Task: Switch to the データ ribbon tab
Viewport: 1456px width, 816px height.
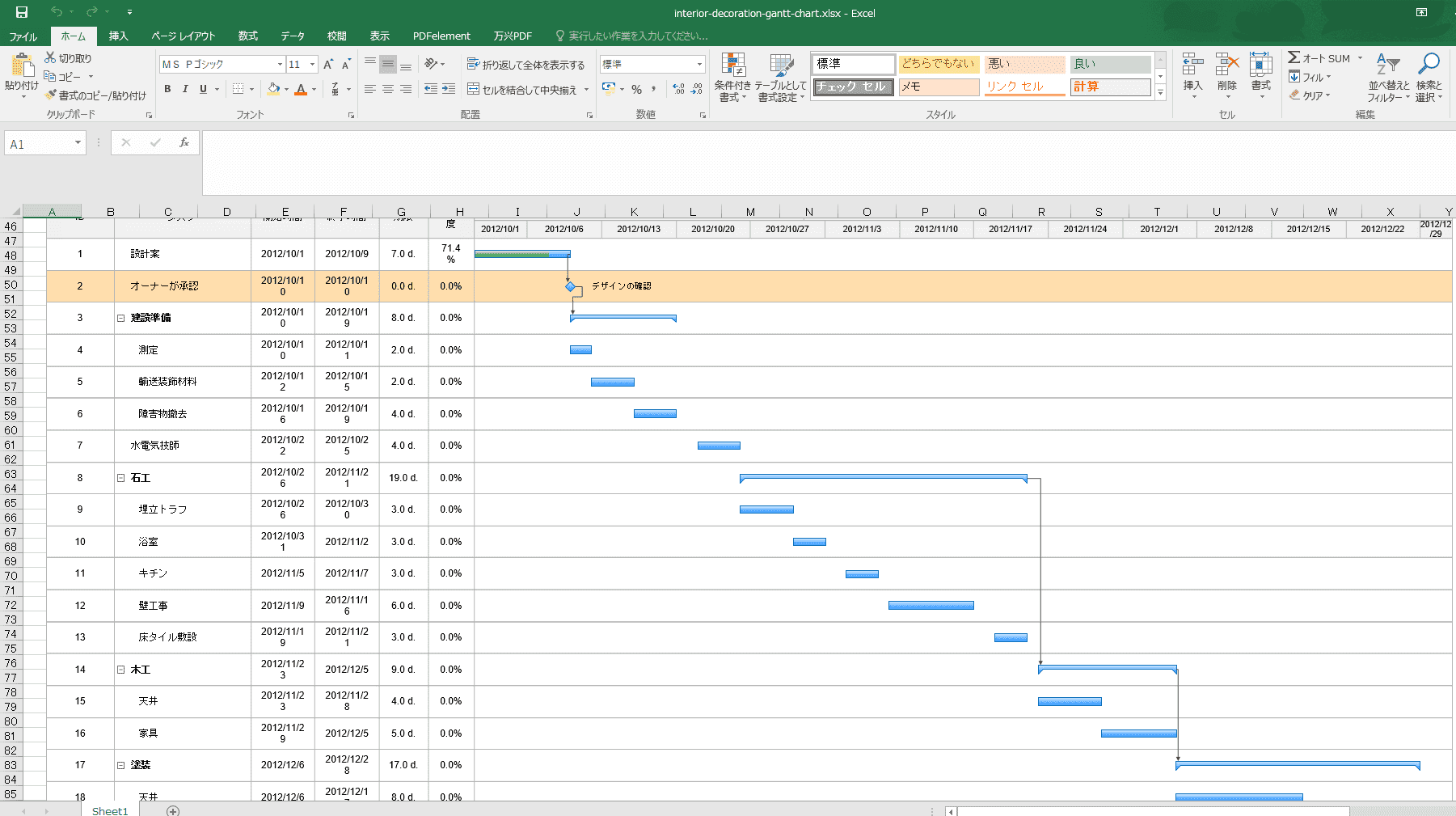Action: [293, 36]
